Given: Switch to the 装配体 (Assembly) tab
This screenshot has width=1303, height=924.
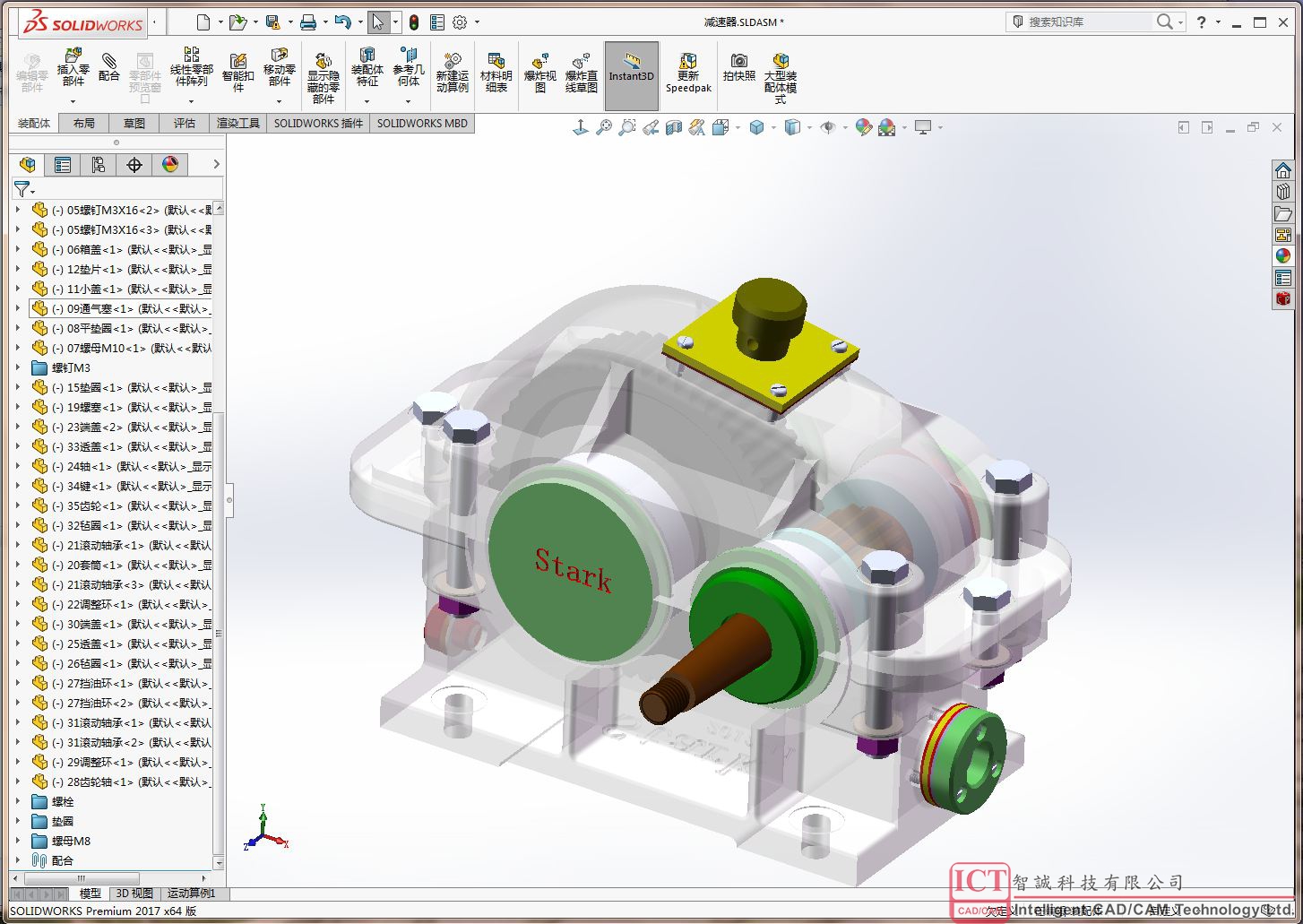Looking at the screenshot, I should [34, 124].
